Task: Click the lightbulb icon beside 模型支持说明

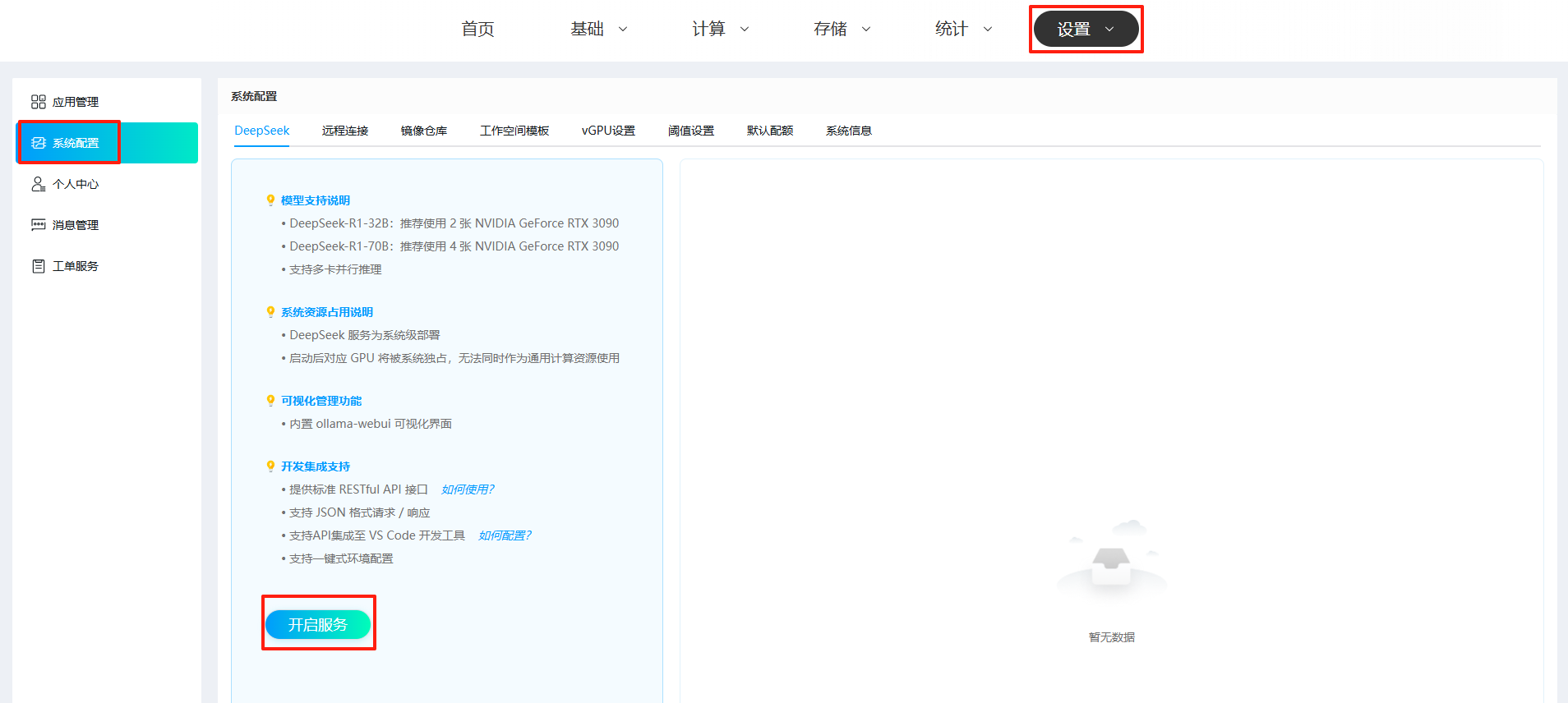Action: 270,200
